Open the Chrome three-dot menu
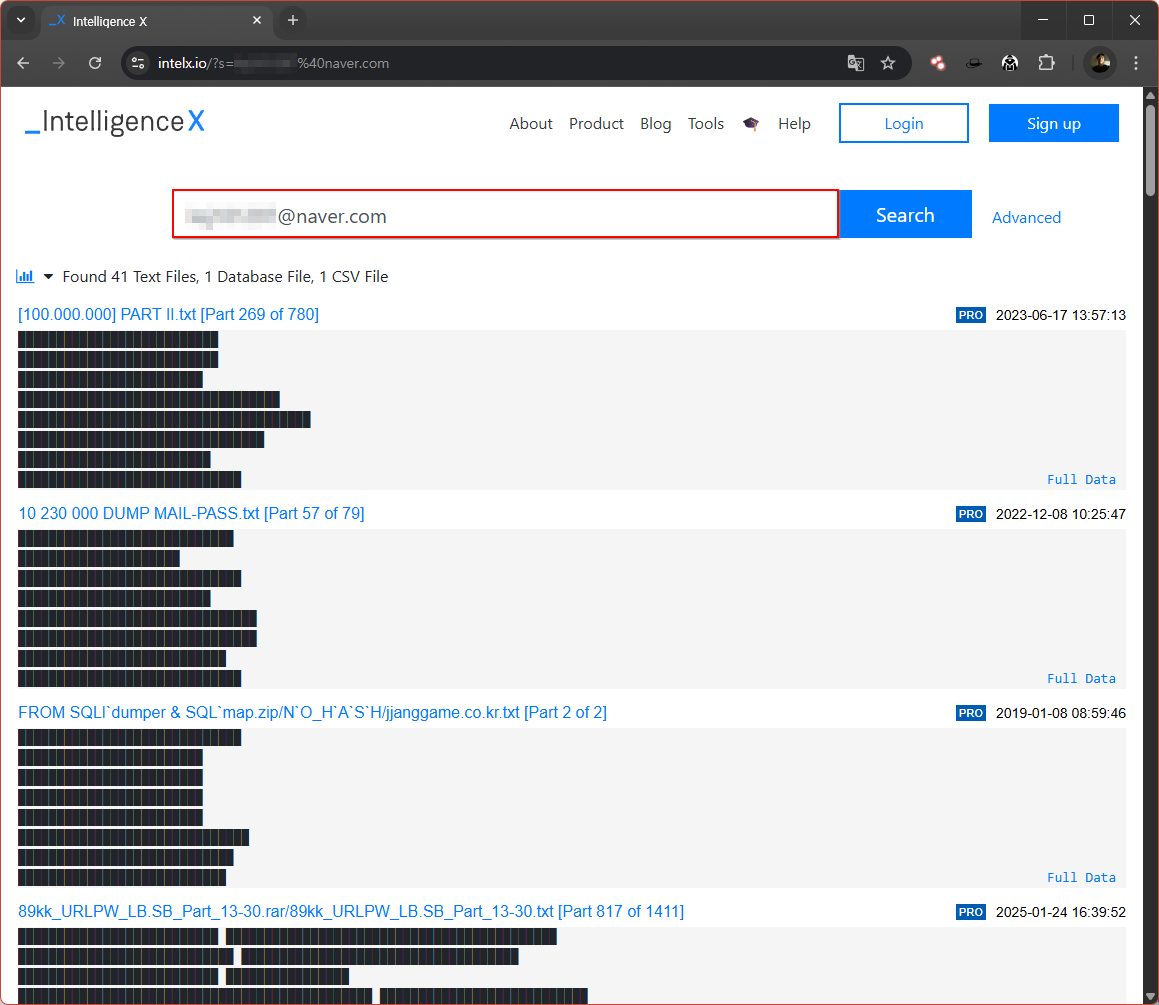The width and height of the screenshot is (1159, 1005). click(1136, 64)
